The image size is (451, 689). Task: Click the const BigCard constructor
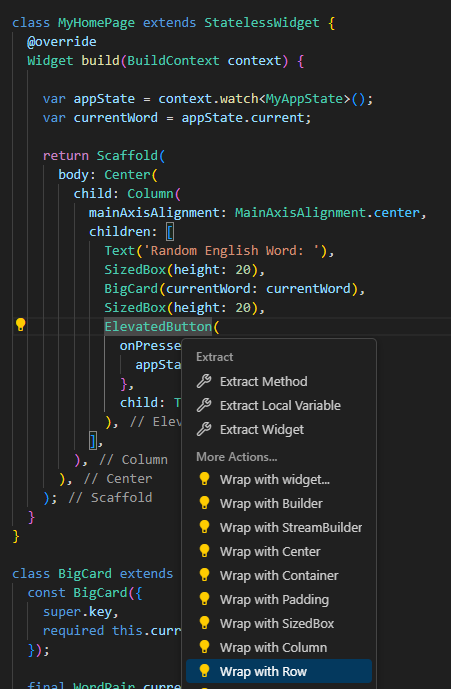coord(85,593)
